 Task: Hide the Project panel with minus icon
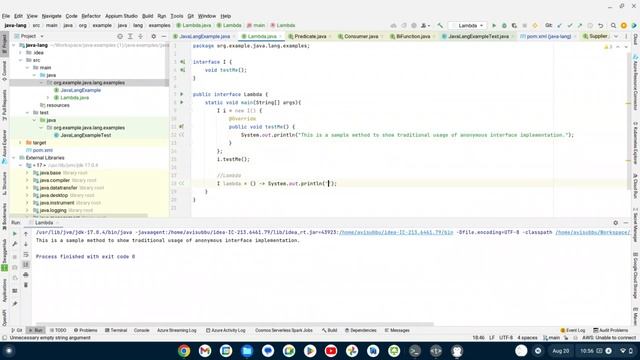pos(164,36)
